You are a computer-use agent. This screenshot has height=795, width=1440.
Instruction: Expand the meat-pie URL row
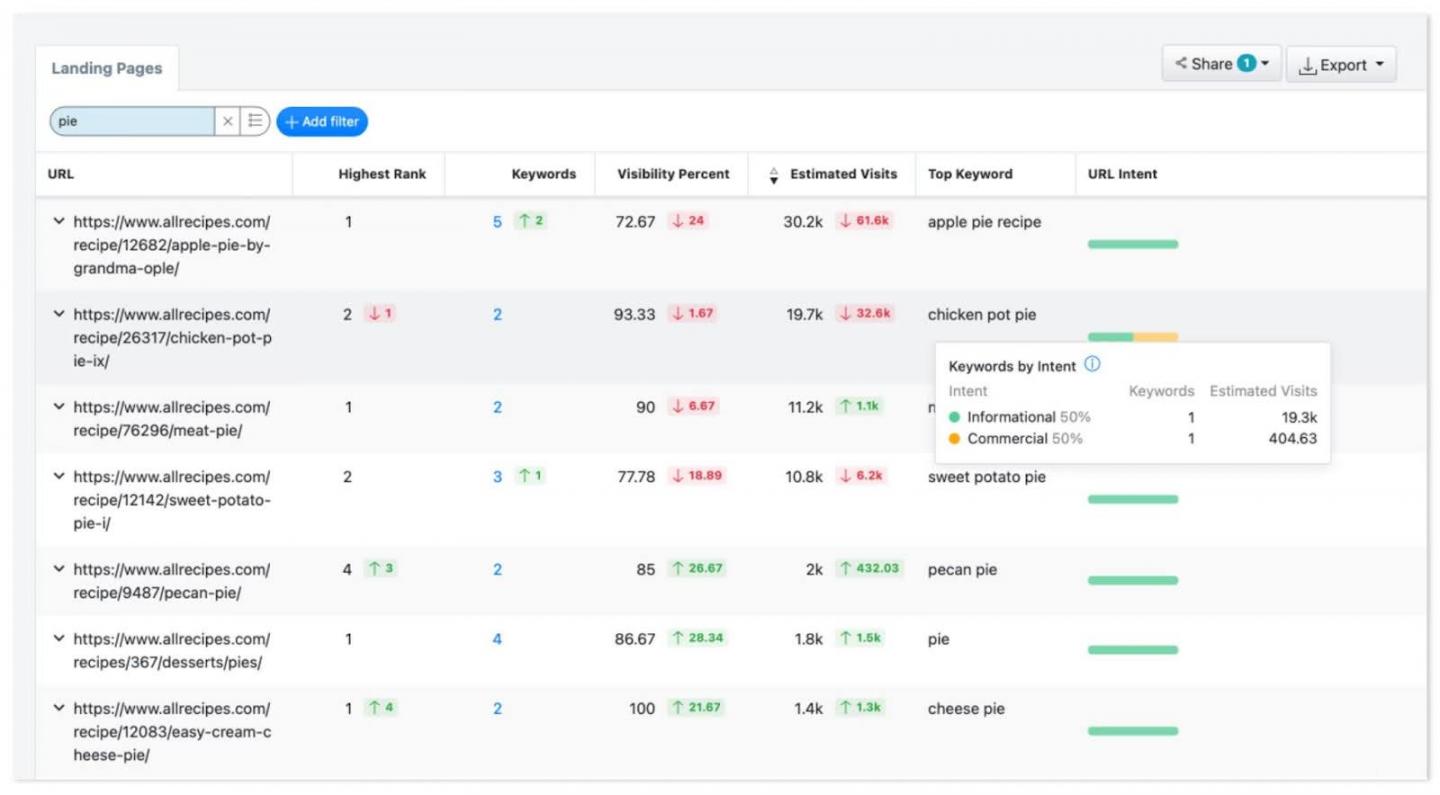click(58, 407)
